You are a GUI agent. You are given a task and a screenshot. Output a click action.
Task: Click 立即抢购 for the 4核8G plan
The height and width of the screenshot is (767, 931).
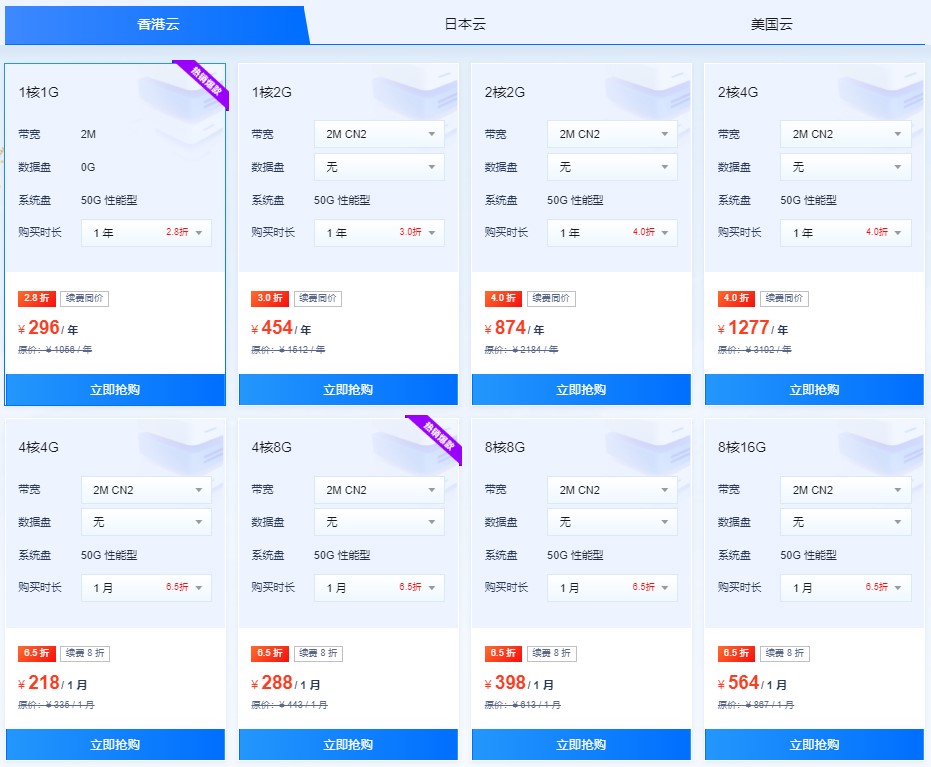coord(348,744)
